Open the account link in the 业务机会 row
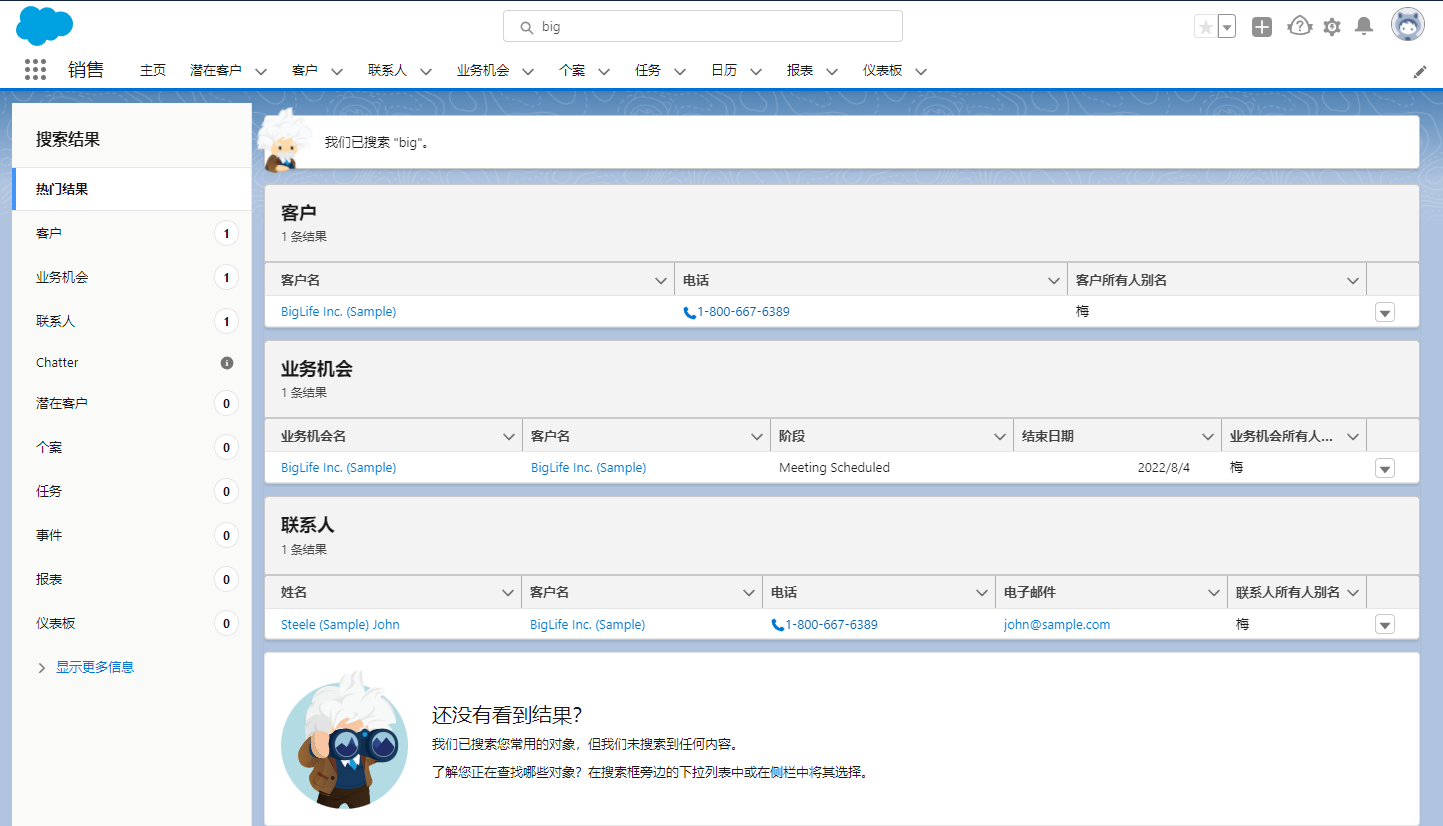Image resolution: width=1443 pixels, height=826 pixels. [x=588, y=468]
